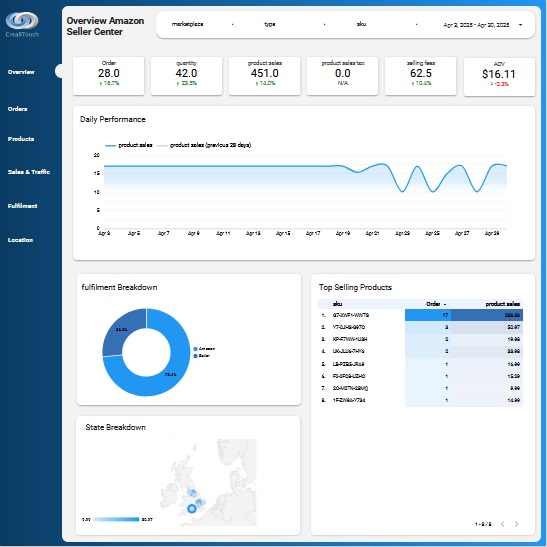
Task: Click the Daily Performance chart title
Action: (x=113, y=119)
